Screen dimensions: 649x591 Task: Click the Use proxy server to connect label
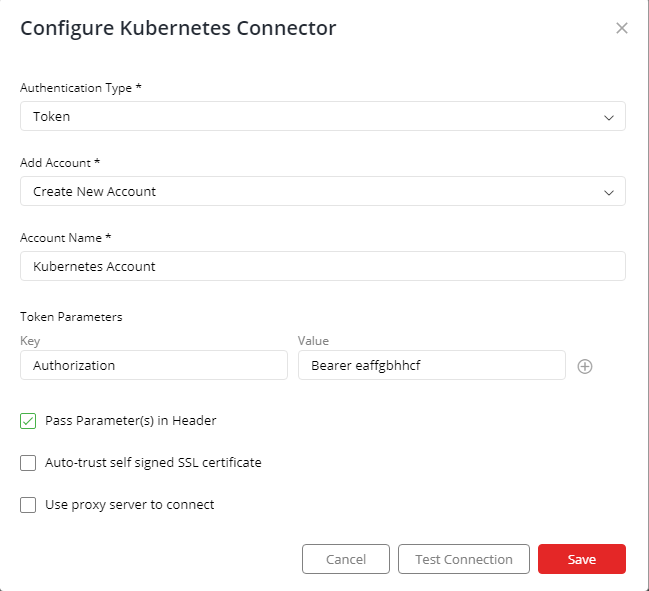point(130,505)
